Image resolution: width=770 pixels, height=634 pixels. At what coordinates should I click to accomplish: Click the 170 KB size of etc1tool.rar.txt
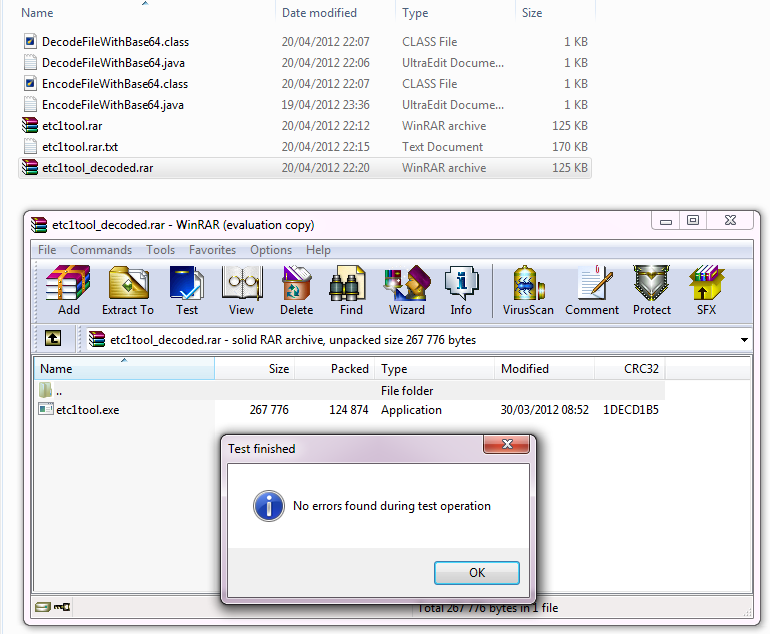[570, 146]
